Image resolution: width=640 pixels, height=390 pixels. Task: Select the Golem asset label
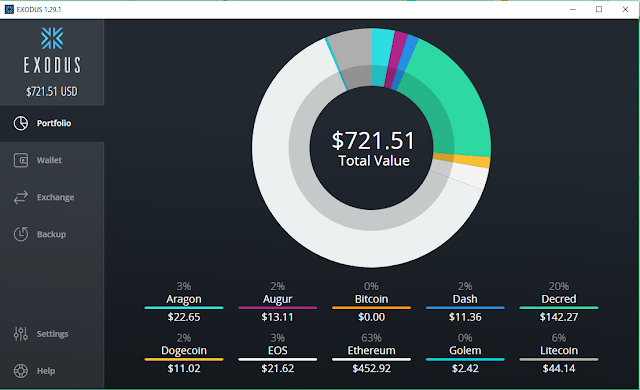click(x=465, y=350)
